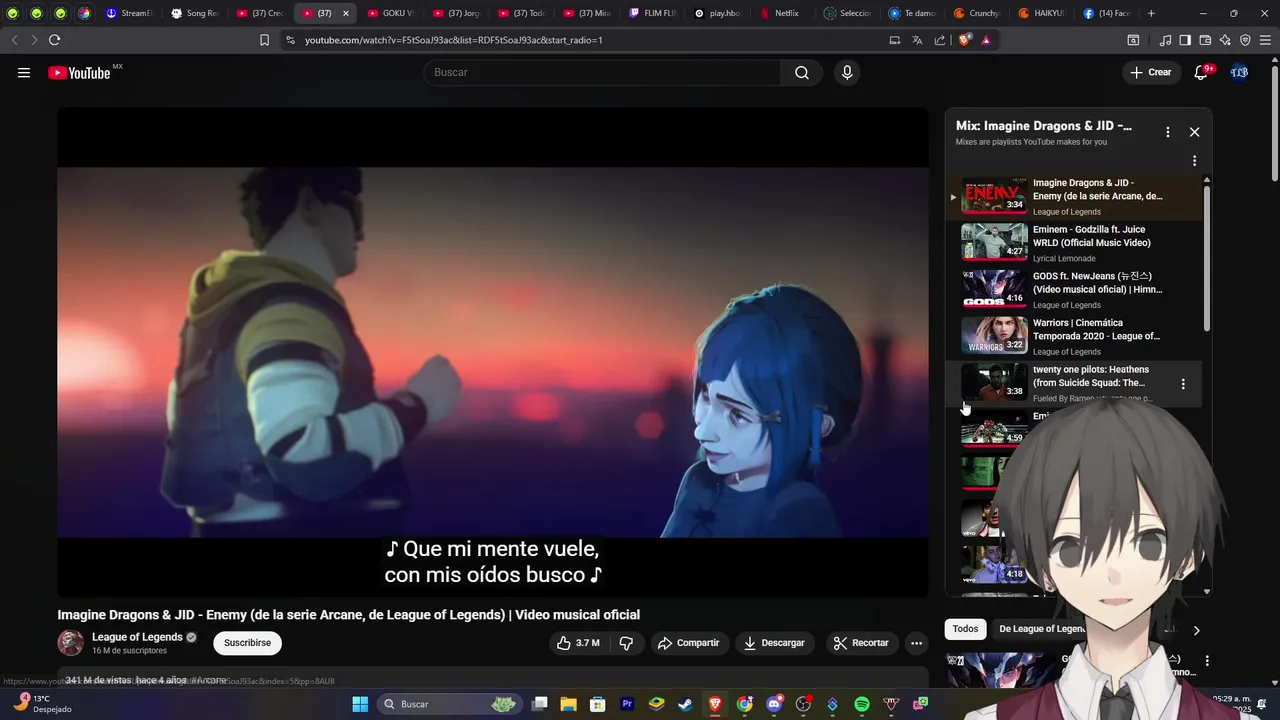1280x720 pixels.
Task: Open options for twenty one pilots Heathens
Action: pyautogui.click(x=1183, y=384)
